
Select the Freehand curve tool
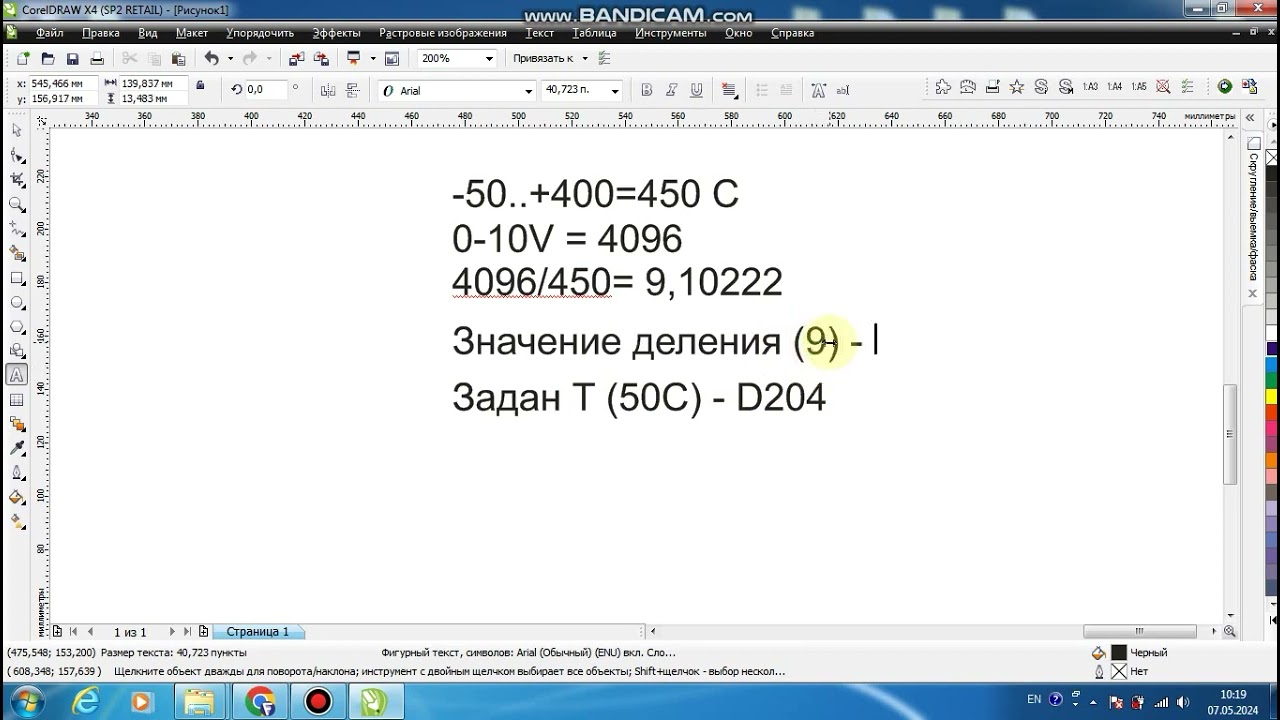(16, 230)
